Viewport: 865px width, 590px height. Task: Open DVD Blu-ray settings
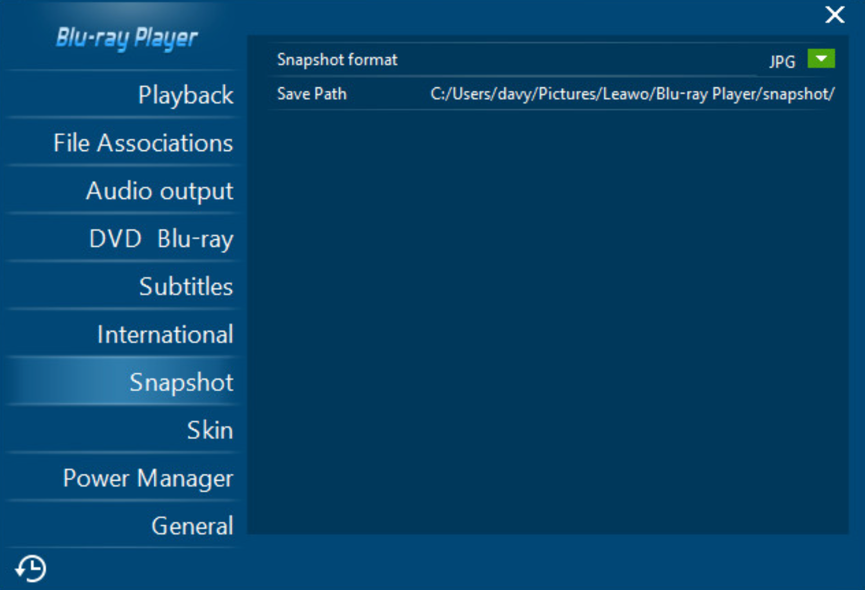[x=160, y=239]
